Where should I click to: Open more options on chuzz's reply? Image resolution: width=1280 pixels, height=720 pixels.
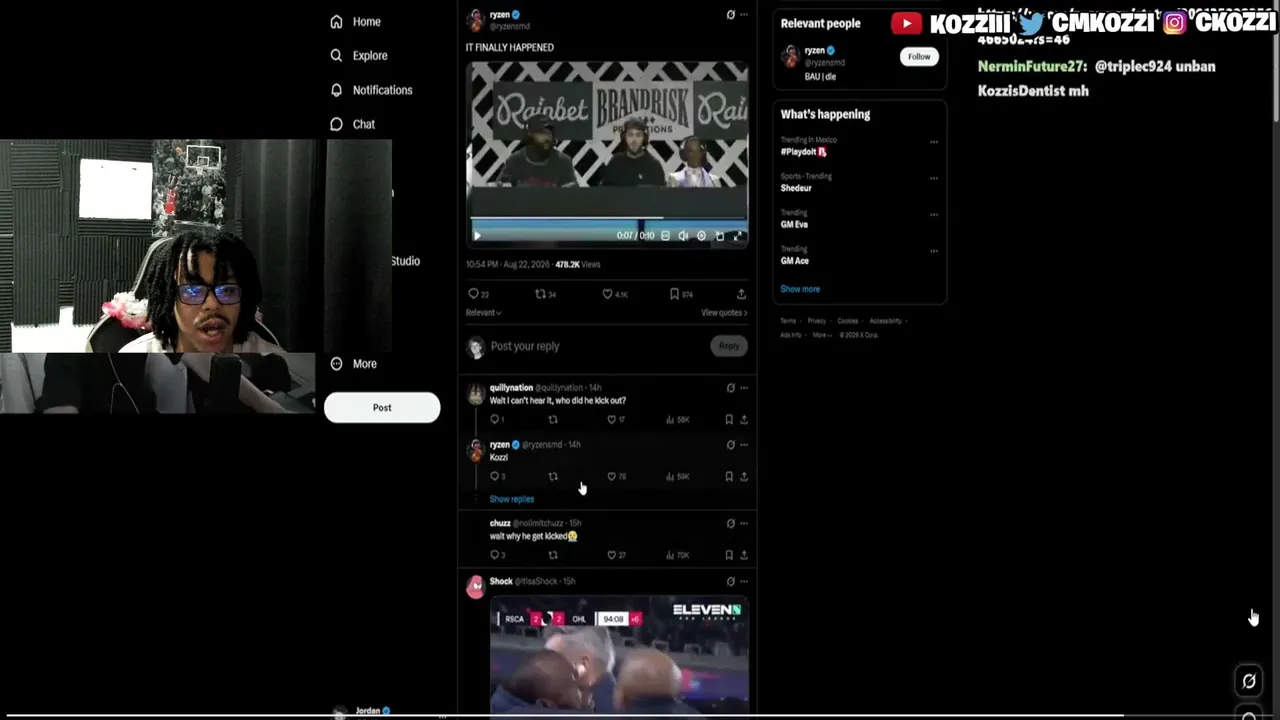click(x=743, y=523)
